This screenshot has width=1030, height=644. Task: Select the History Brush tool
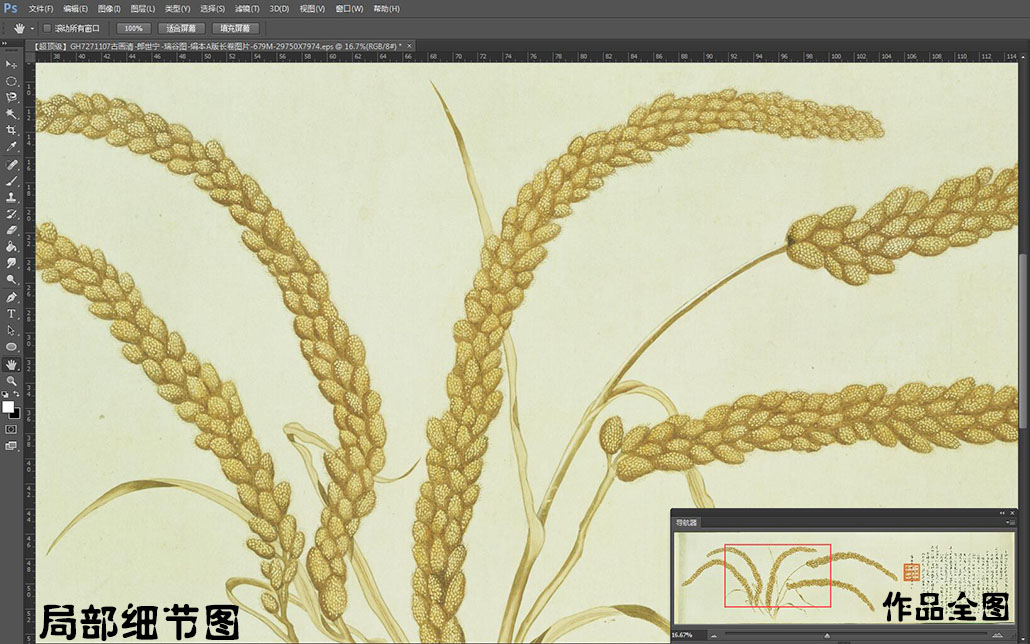[11, 214]
